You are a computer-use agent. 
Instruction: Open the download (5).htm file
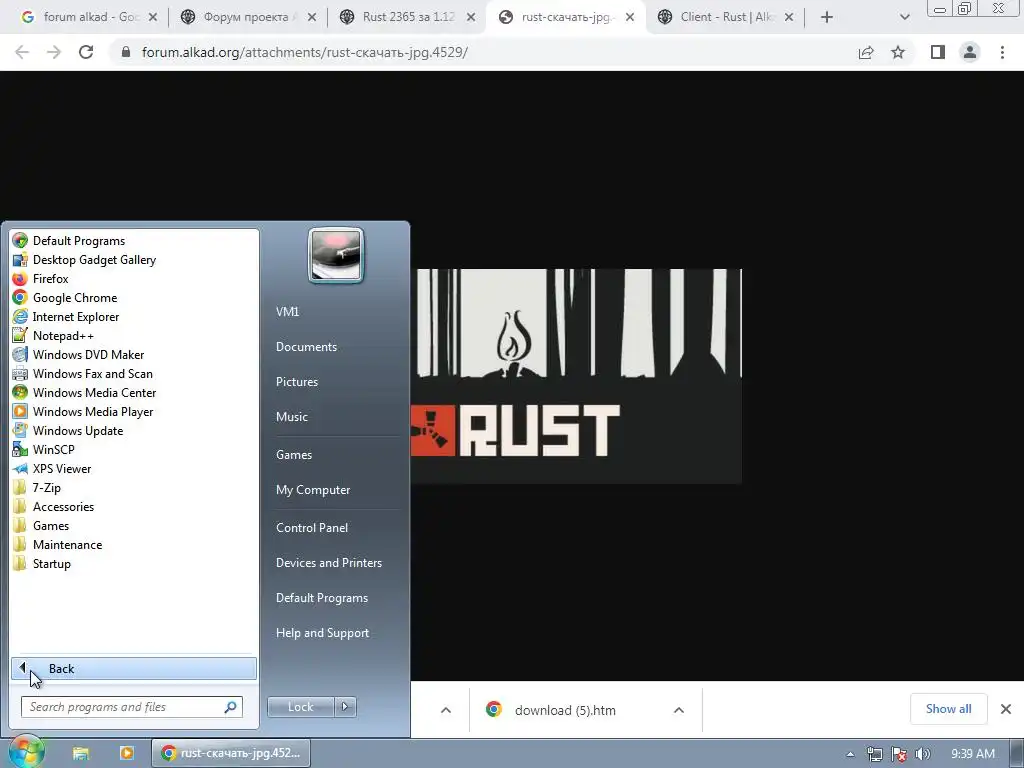coord(565,710)
